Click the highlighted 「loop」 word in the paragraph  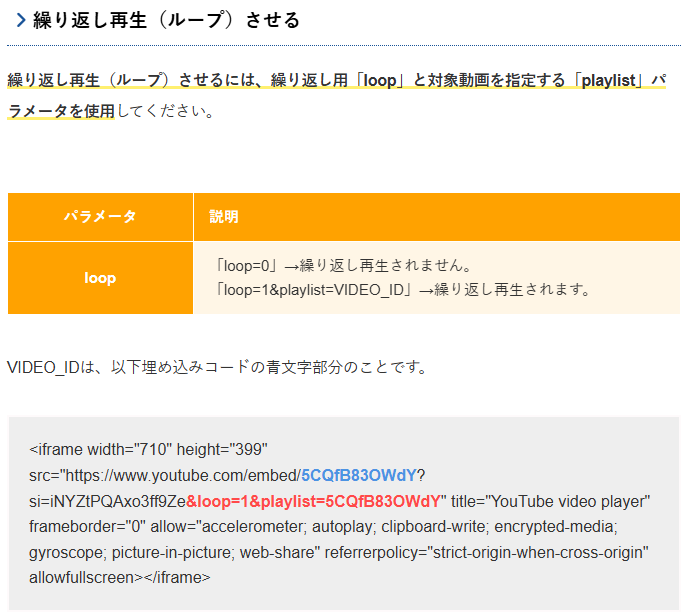pyautogui.click(x=380, y=81)
